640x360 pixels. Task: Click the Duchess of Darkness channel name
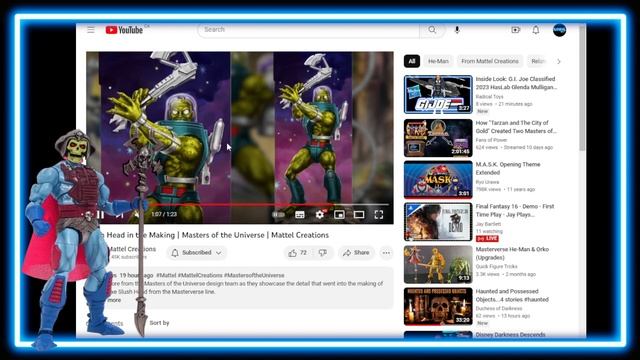tap(499, 309)
